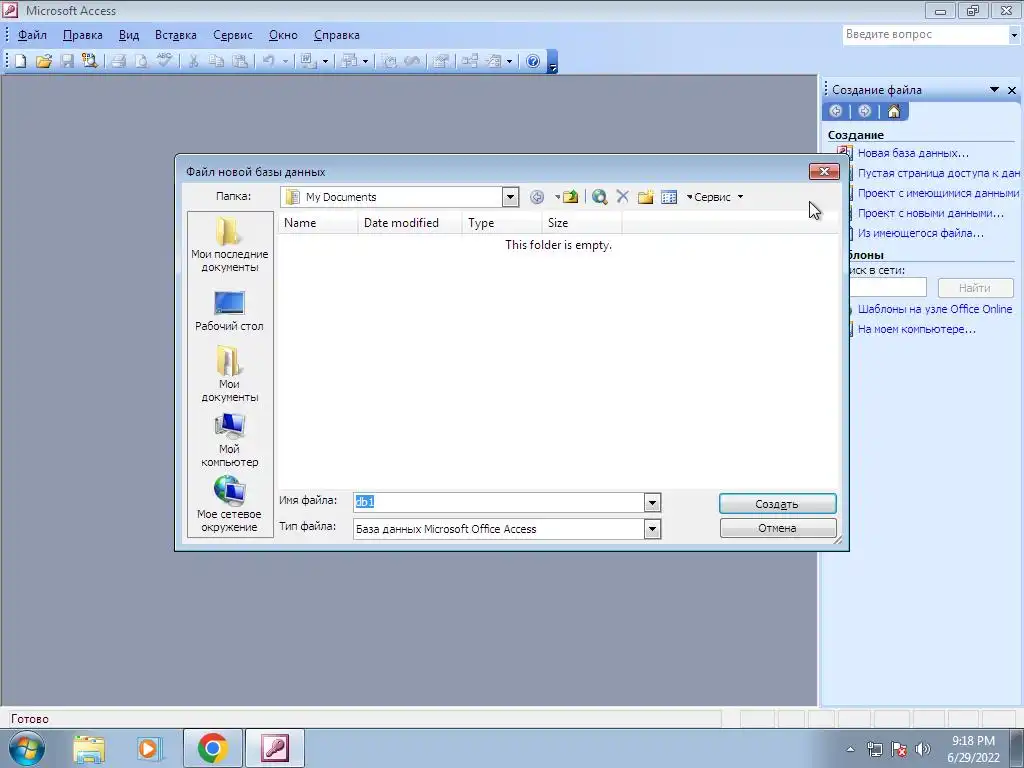
Task: Open Мой компьютер sidebar location
Action: tap(229, 440)
